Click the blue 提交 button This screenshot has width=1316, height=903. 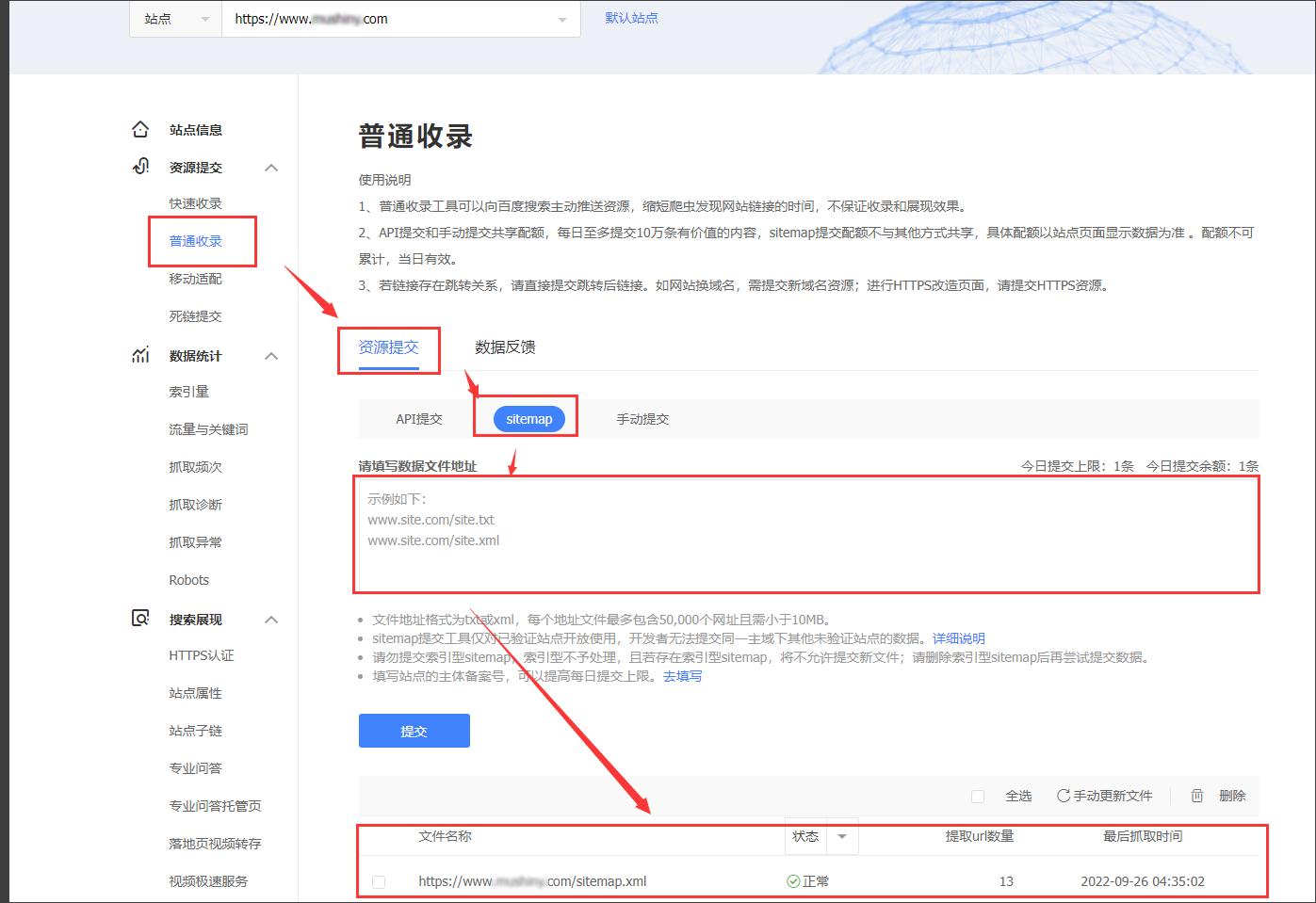414,731
